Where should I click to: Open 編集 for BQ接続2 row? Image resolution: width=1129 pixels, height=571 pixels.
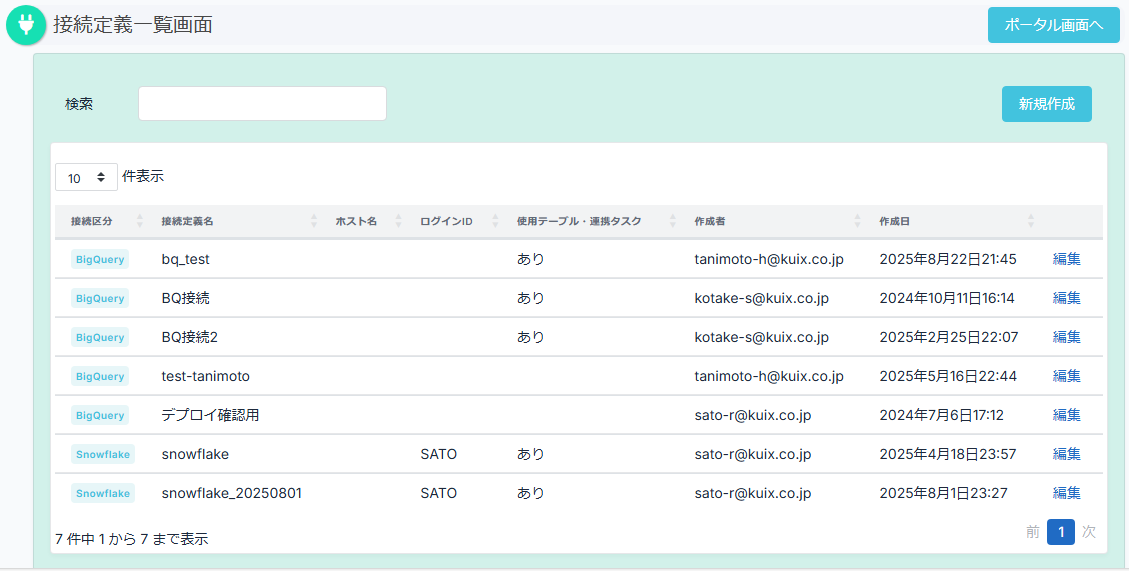pyautogui.click(x=1066, y=337)
